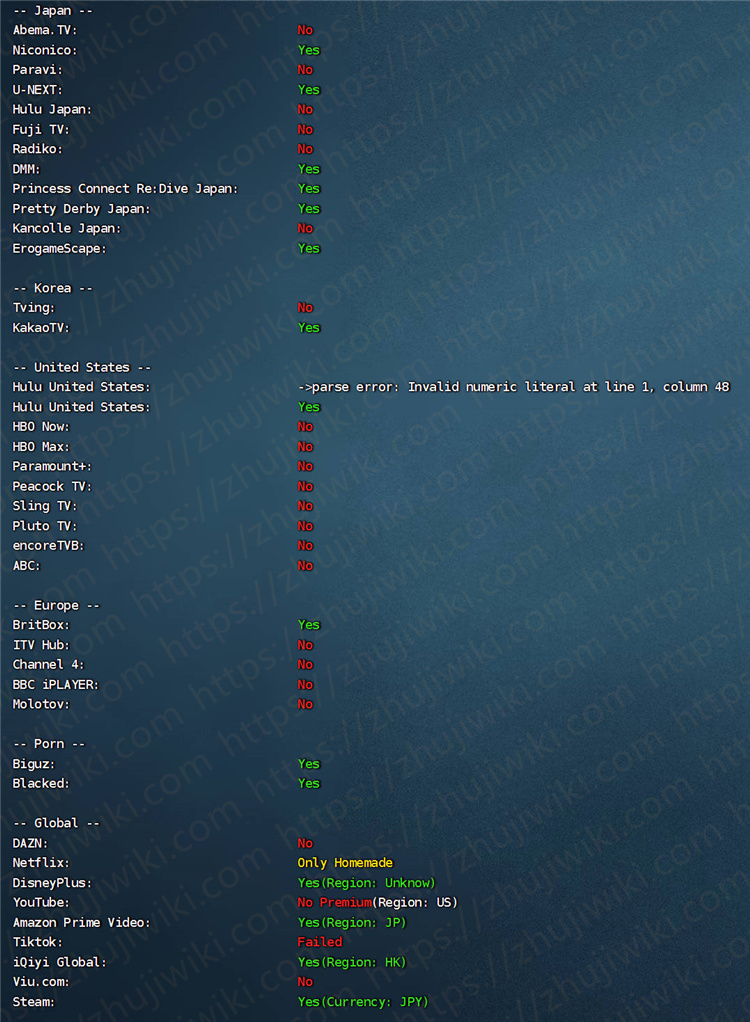The height and width of the screenshot is (1022, 750).
Task: Click the '-- Europe --' section header
Action: 56,606
